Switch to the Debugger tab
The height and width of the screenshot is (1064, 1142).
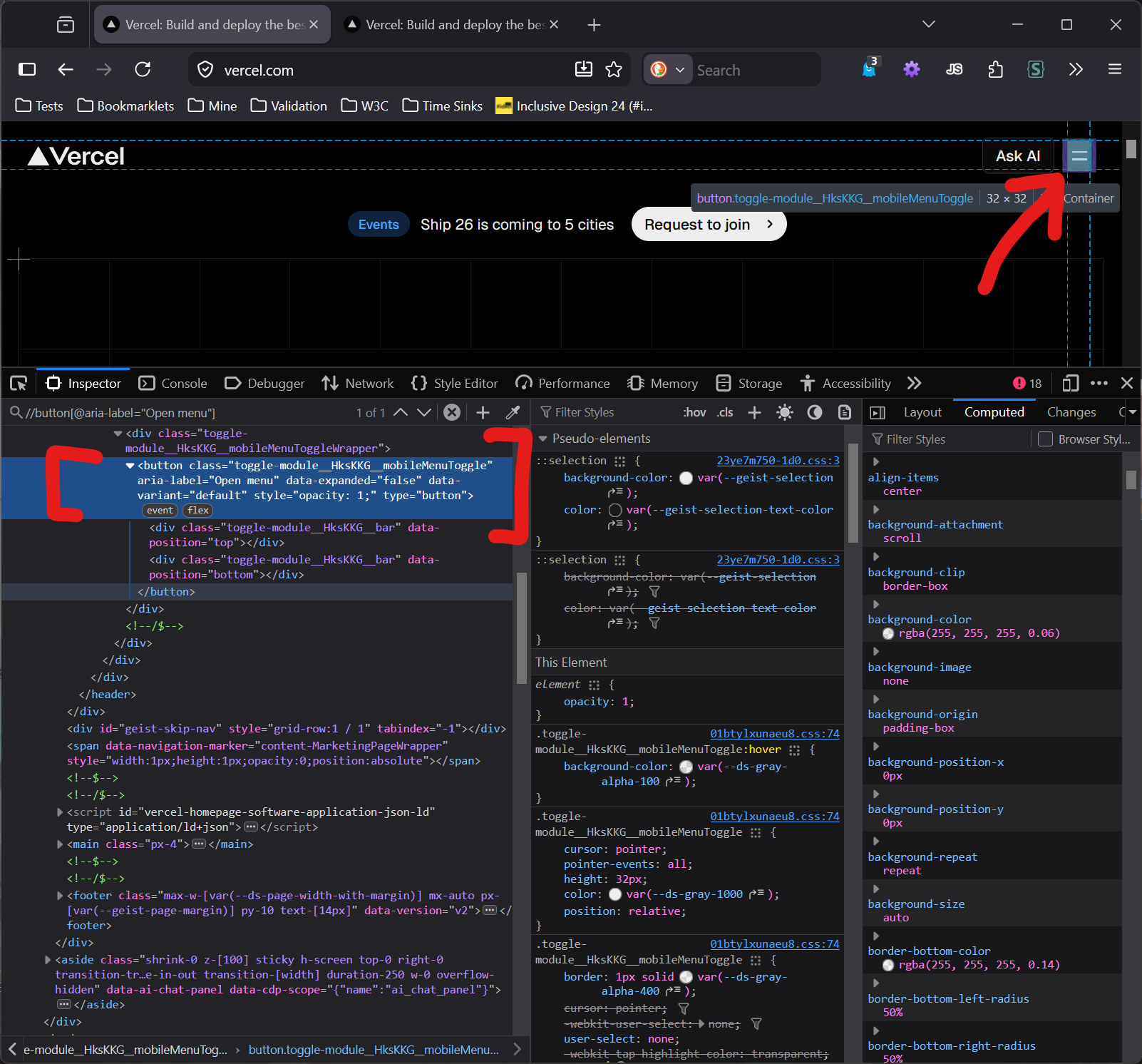coord(264,384)
